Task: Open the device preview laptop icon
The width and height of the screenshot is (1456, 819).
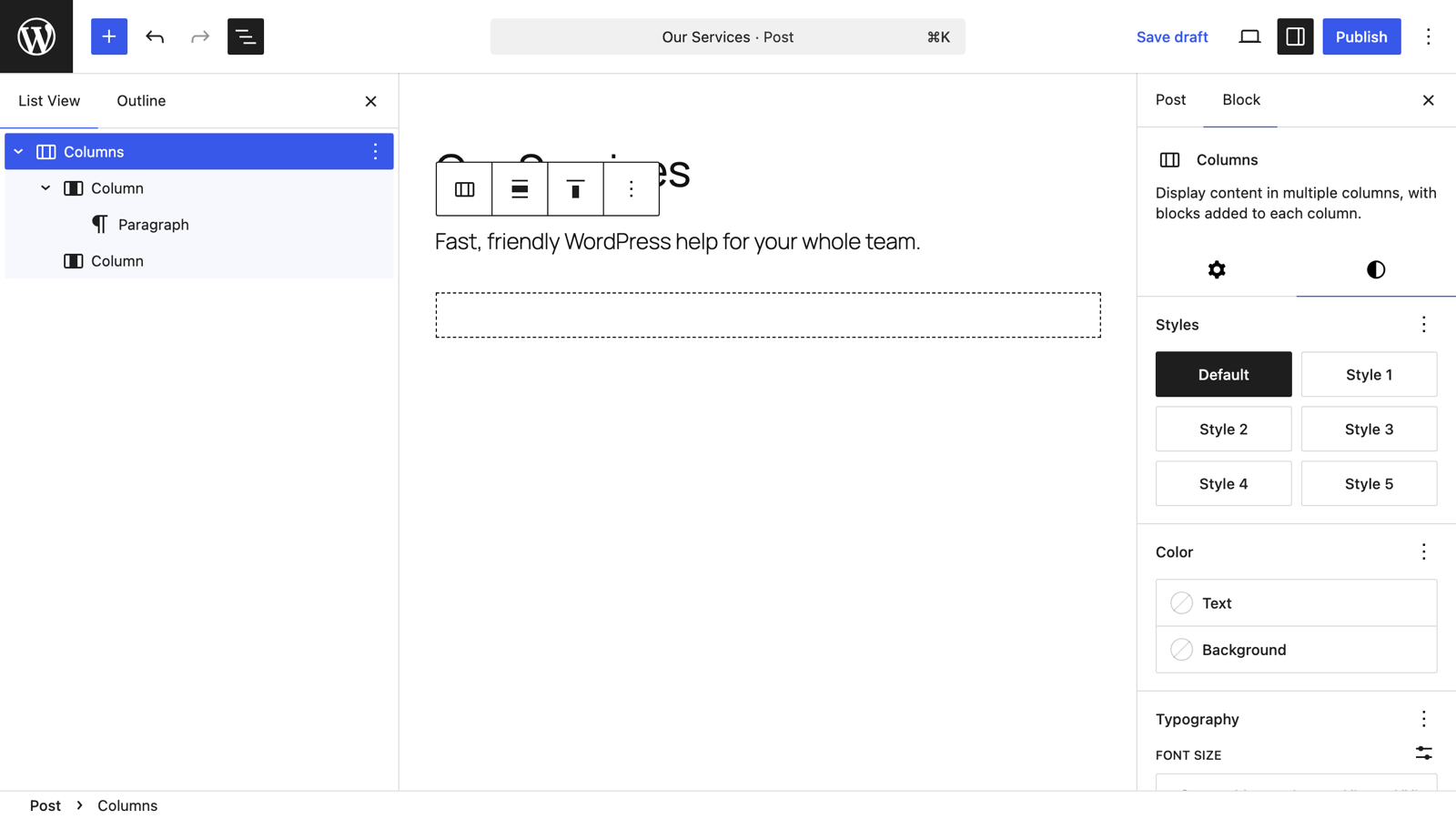Action: pos(1249,36)
